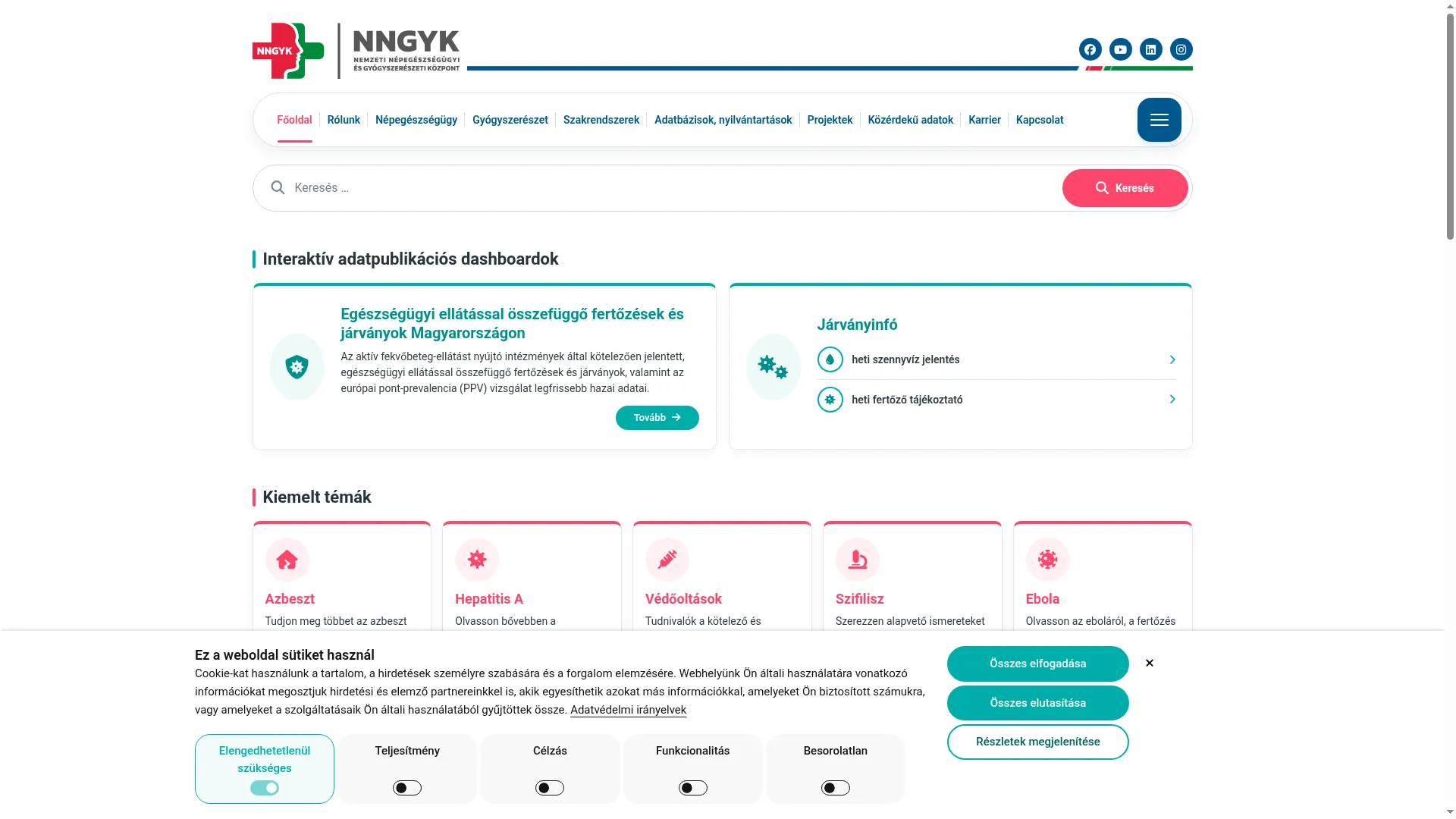Click the syringe icon on the Védőoltások card

[667, 560]
